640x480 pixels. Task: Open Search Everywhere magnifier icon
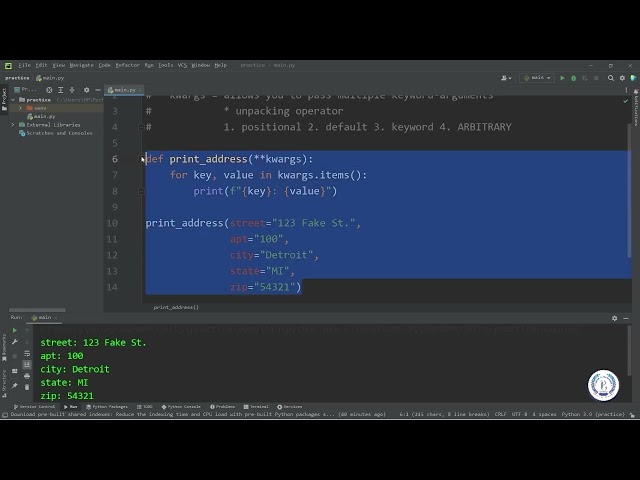[611, 78]
